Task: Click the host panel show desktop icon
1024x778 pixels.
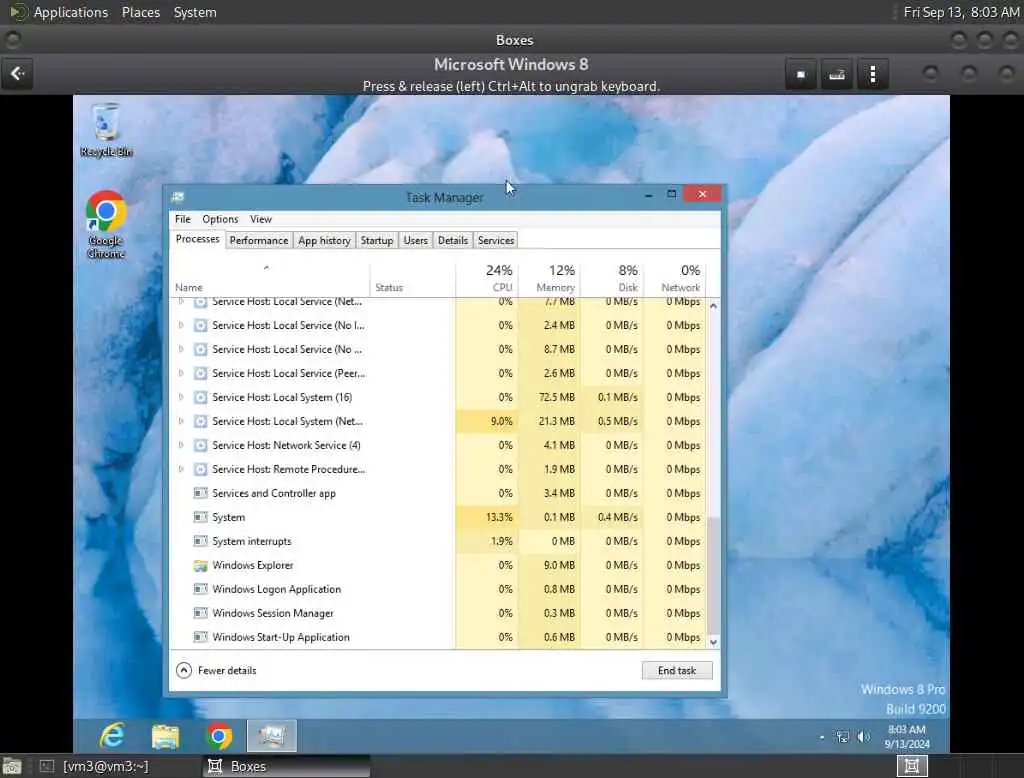Action: [12, 766]
